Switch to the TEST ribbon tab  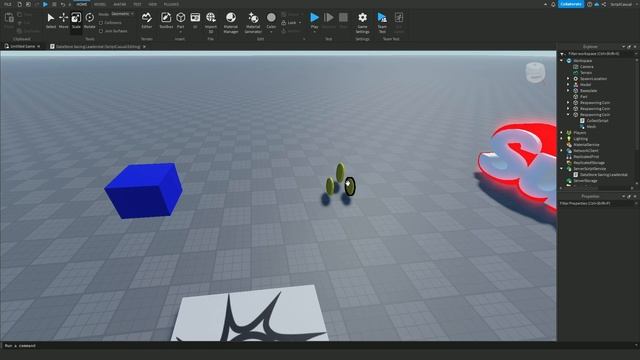click(x=137, y=4)
